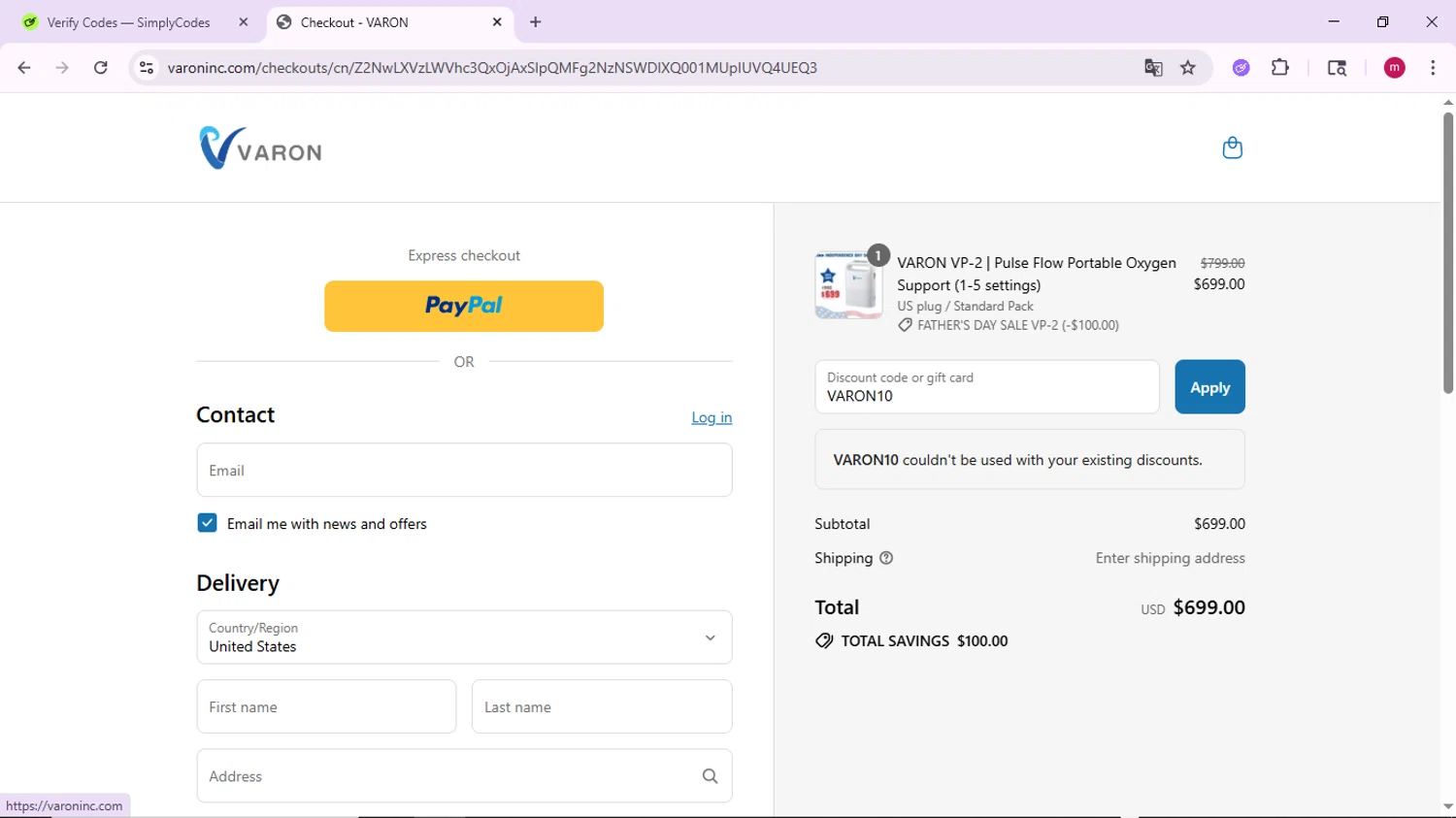Image resolution: width=1456 pixels, height=818 pixels.
Task: Reload the checkout page
Action: 101,68
